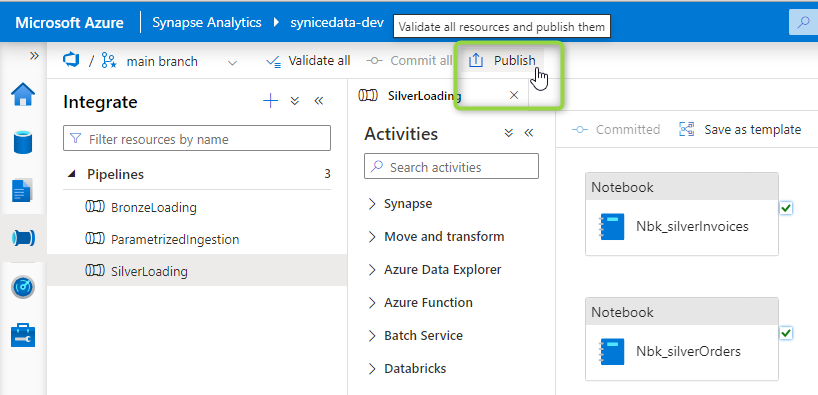Image resolution: width=818 pixels, height=395 pixels.
Task: Click the Microsoft Azure logo text
Action: (x=69, y=23)
